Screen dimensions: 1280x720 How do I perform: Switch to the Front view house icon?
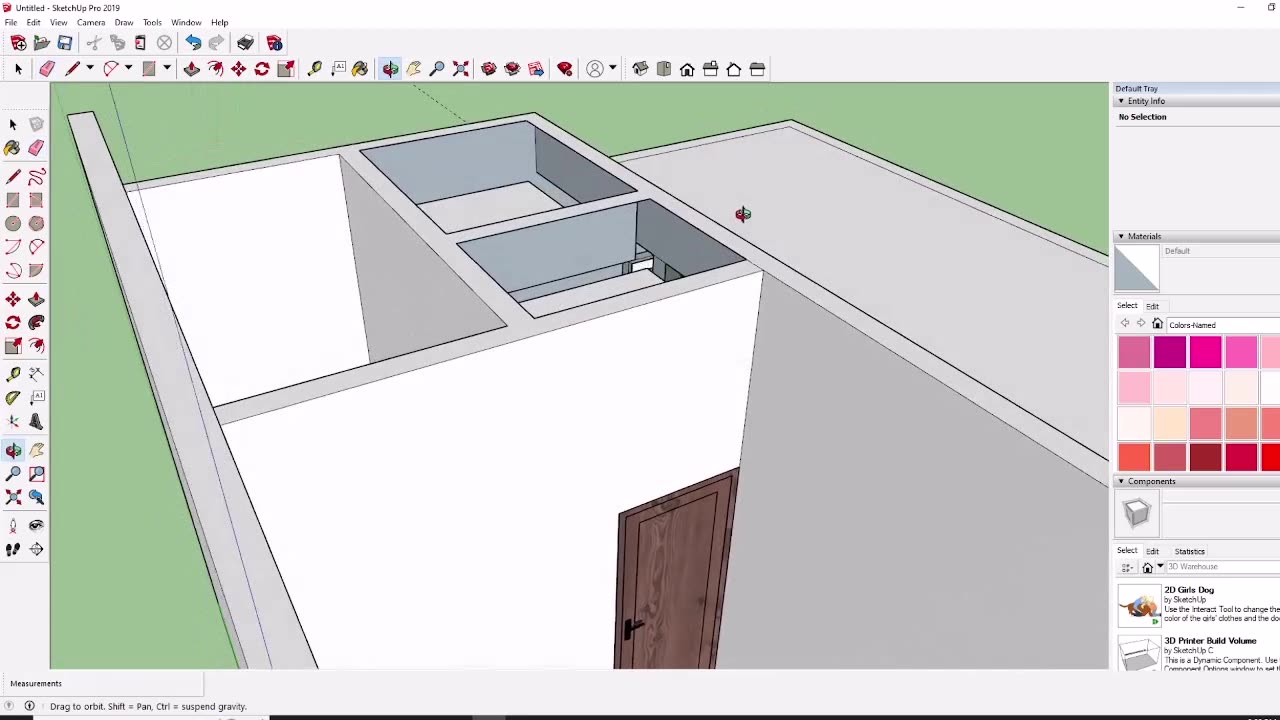tap(687, 69)
